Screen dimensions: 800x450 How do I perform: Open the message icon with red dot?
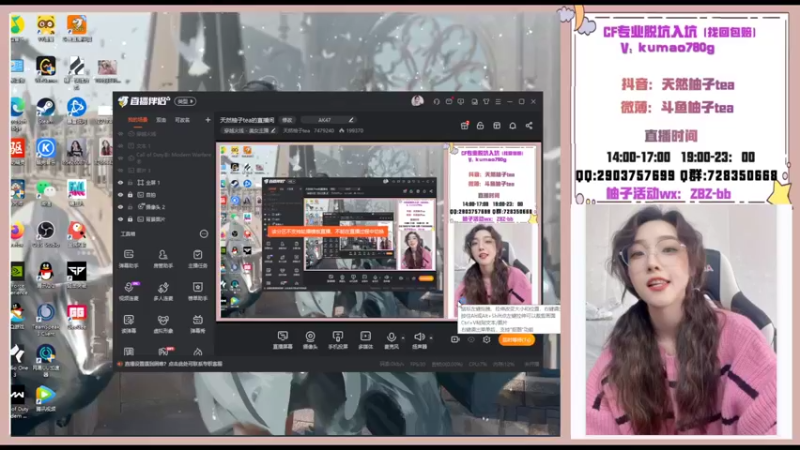(449, 102)
